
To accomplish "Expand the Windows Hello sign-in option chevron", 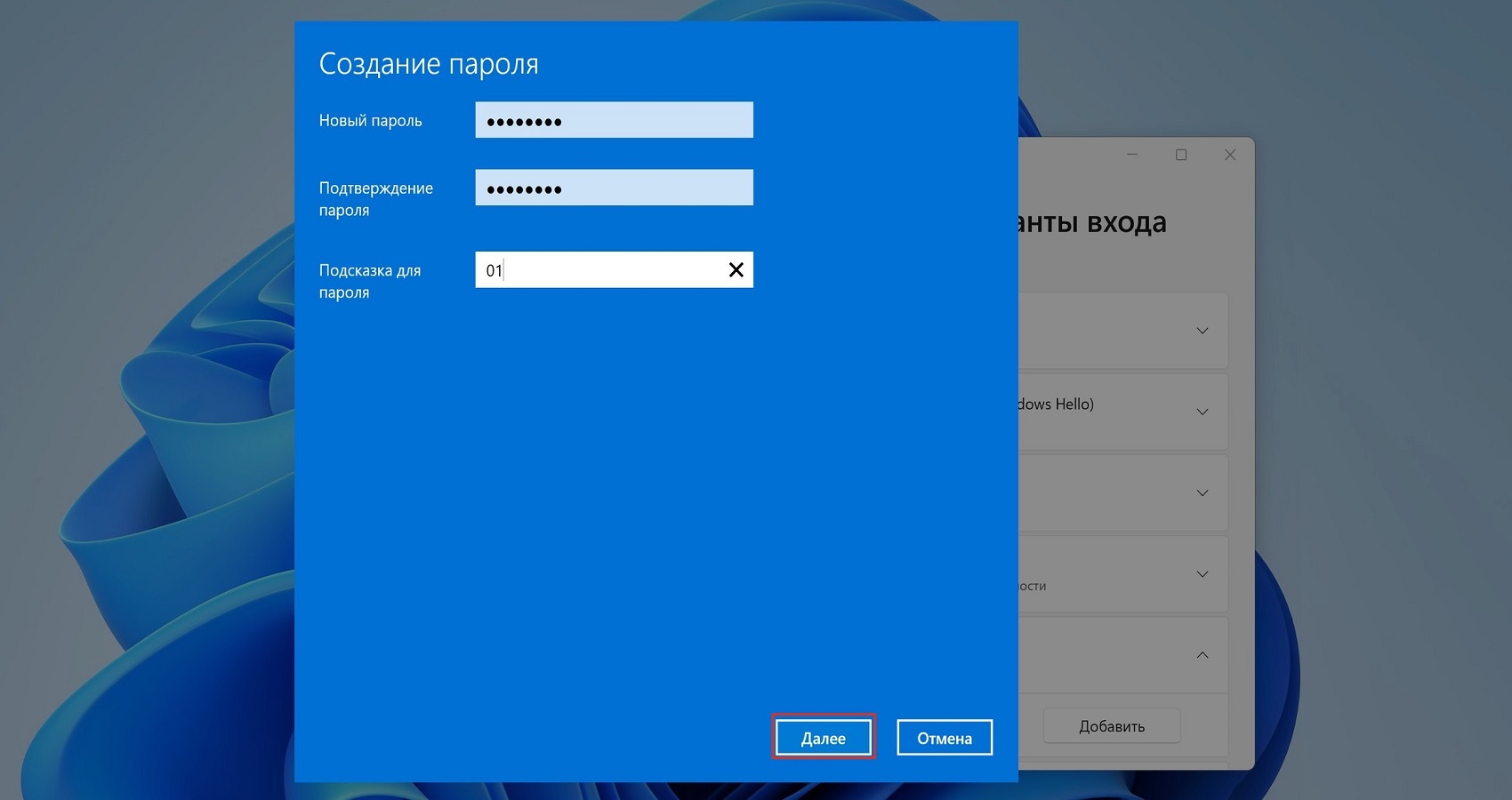I will [1202, 412].
